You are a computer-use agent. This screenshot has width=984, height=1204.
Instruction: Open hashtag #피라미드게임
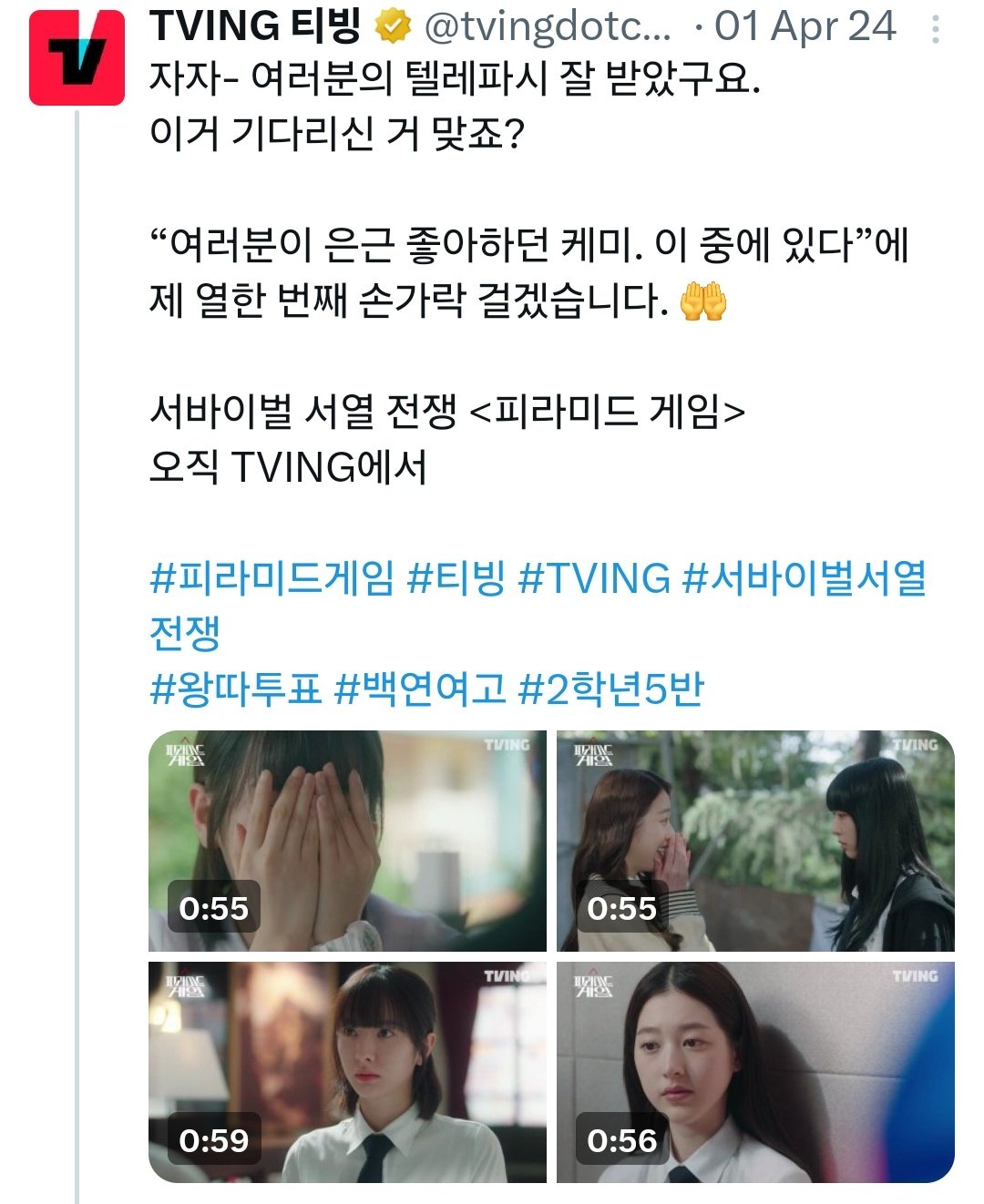(x=272, y=577)
